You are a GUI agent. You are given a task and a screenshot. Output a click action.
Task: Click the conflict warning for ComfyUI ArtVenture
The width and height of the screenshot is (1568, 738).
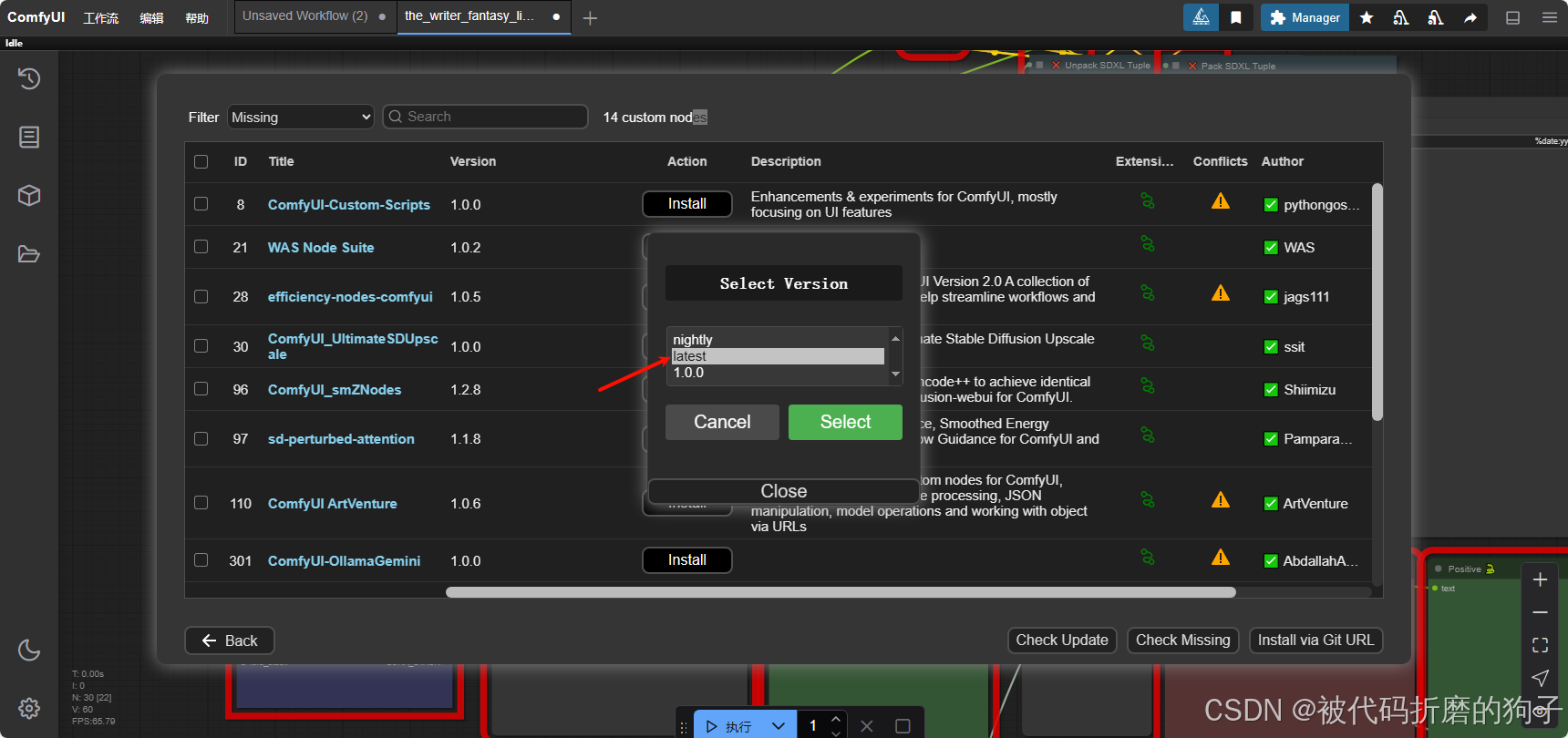tap(1221, 500)
